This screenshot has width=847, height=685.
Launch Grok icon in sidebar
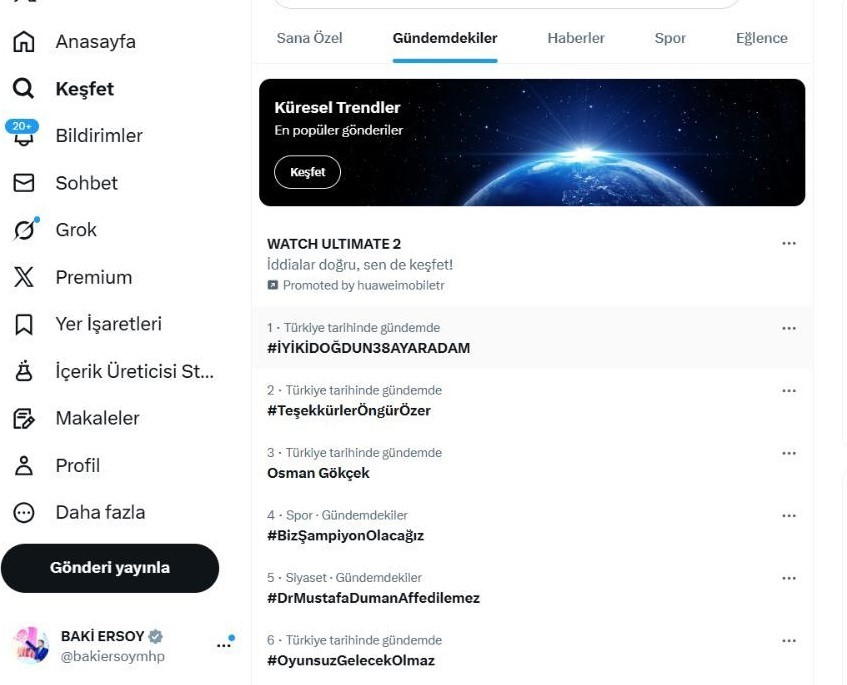coord(23,230)
